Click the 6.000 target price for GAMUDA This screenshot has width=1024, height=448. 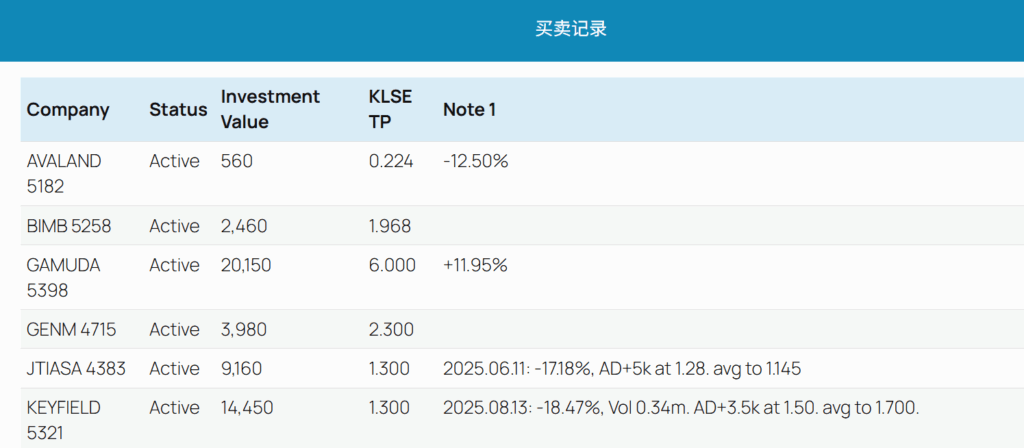[391, 265]
